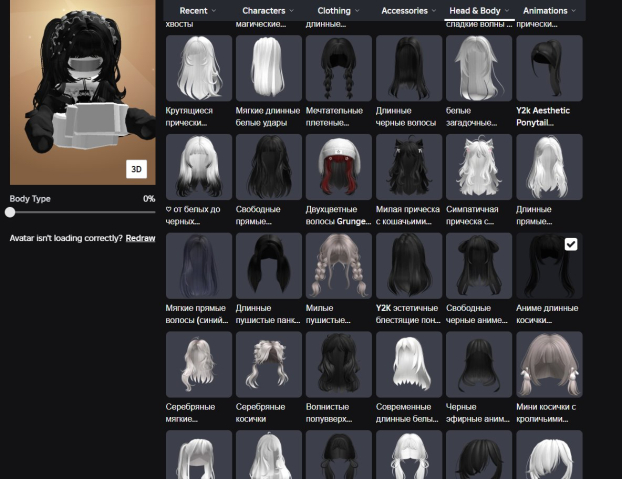Select the Y2k Aesthetic Ponytail hair item
The height and width of the screenshot is (479, 622).
coord(549,68)
